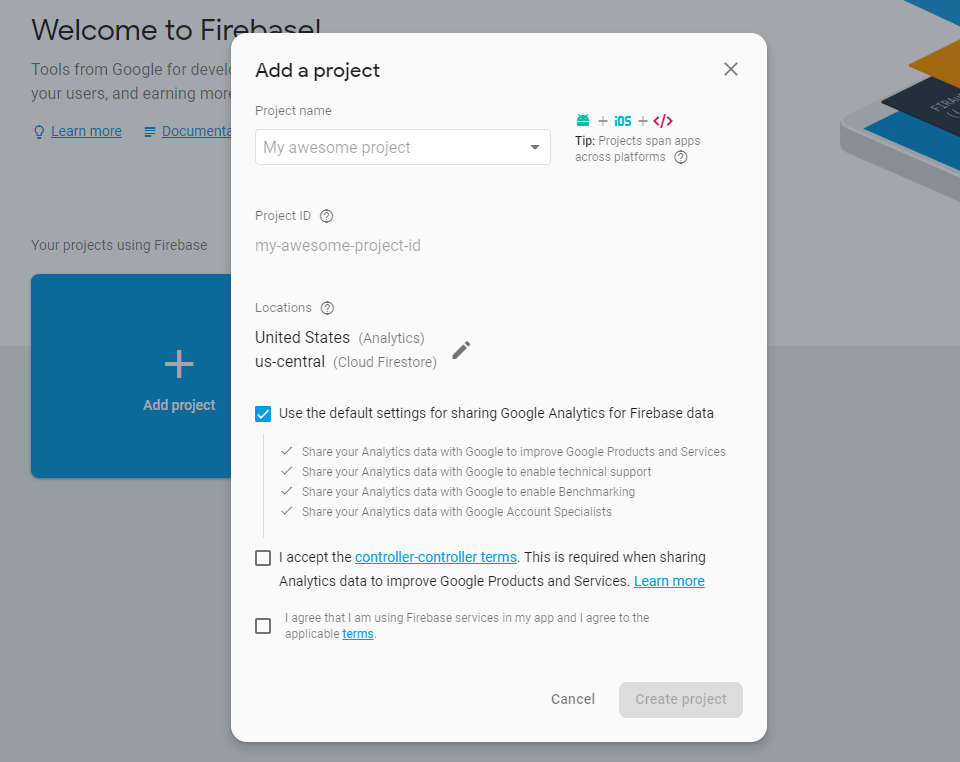Image resolution: width=960 pixels, height=762 pixels.
Task: Click the Project ID placeholder field
Action: coord(338,246)
